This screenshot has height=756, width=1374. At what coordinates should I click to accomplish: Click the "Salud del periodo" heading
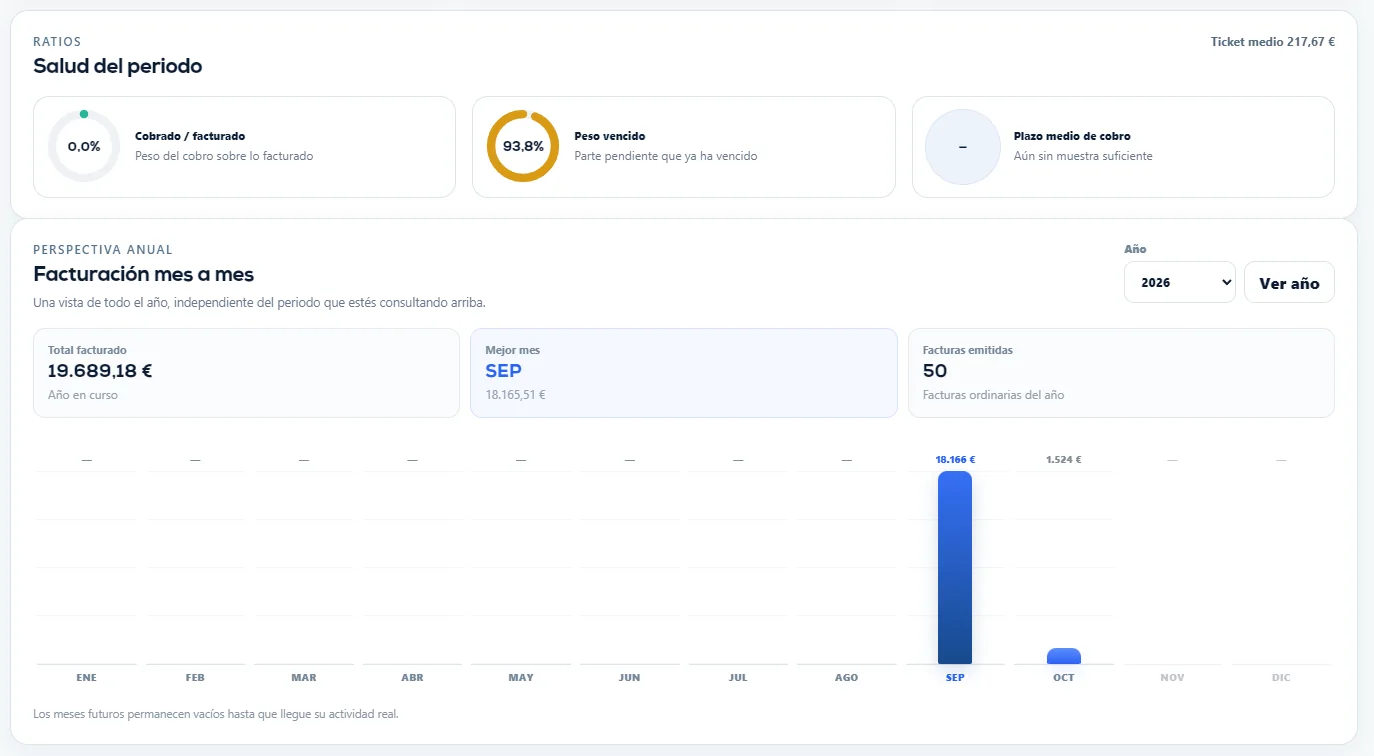click(118, 66)
